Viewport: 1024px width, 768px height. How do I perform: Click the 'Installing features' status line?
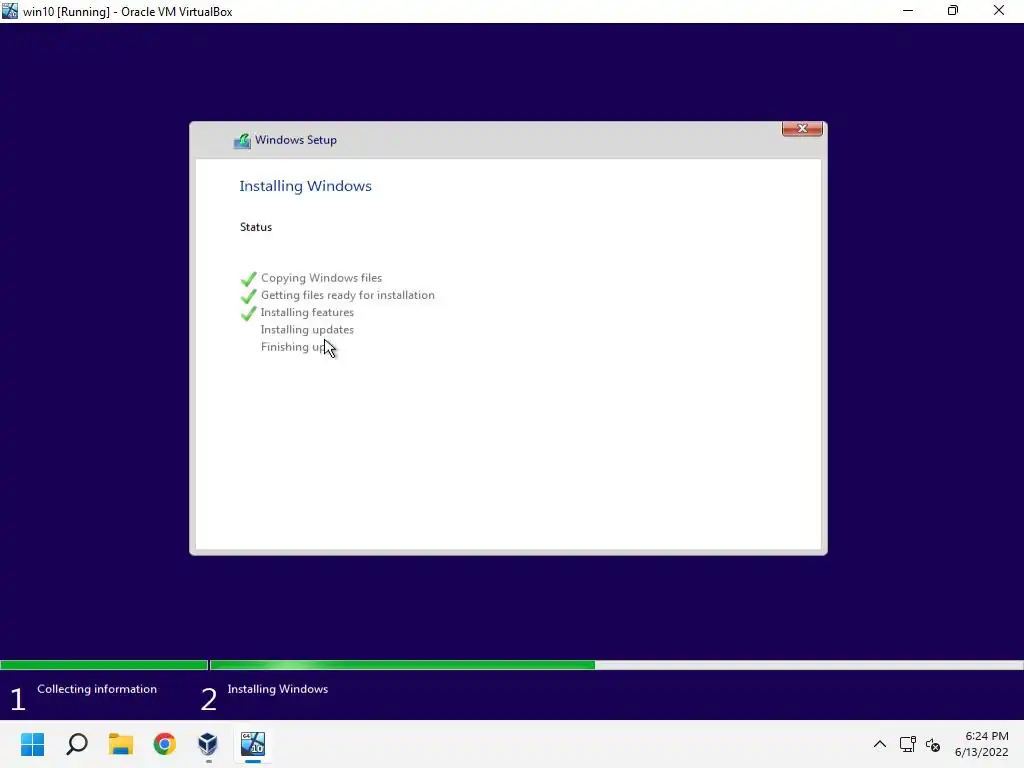307,313
